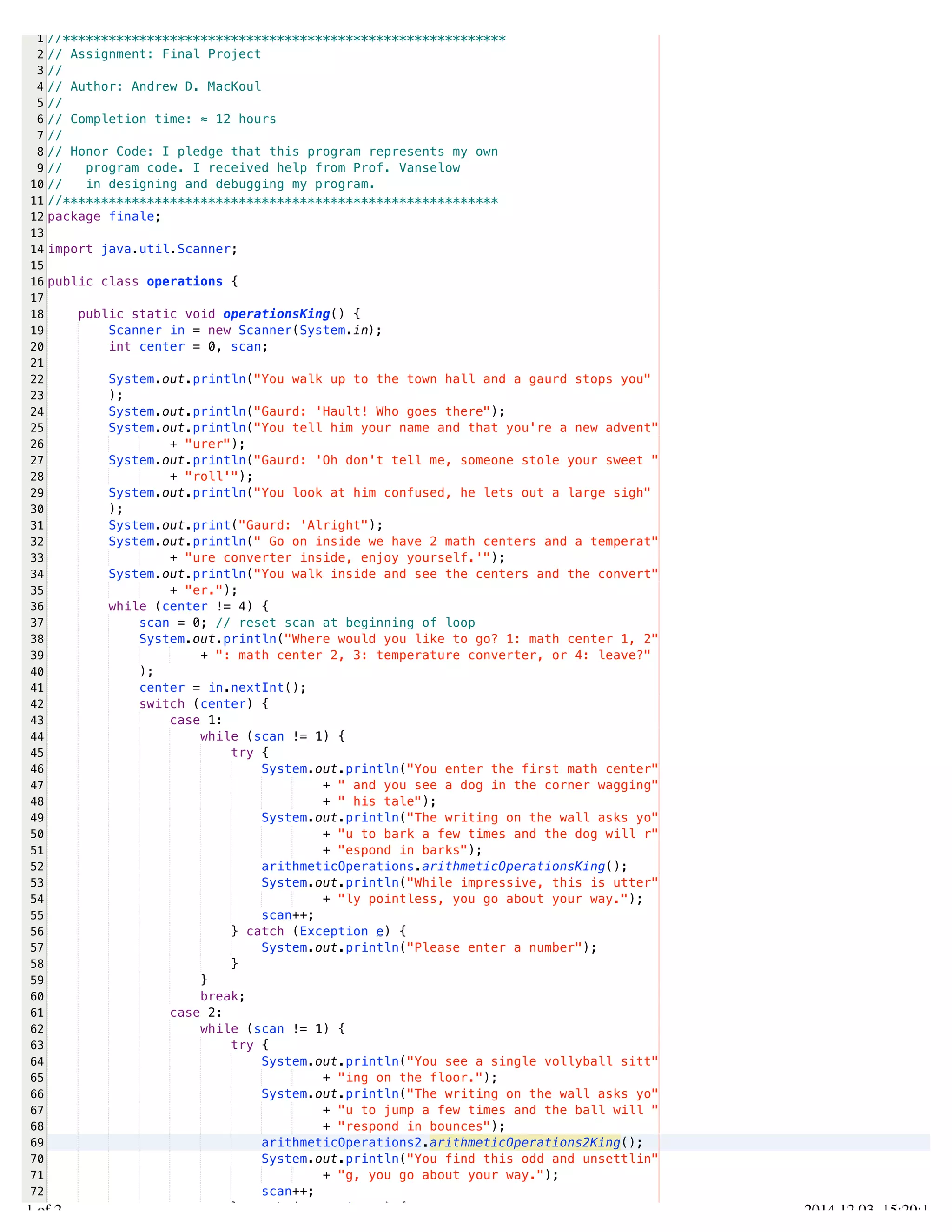Click the "ing on the floor." string

(410, 1078)
